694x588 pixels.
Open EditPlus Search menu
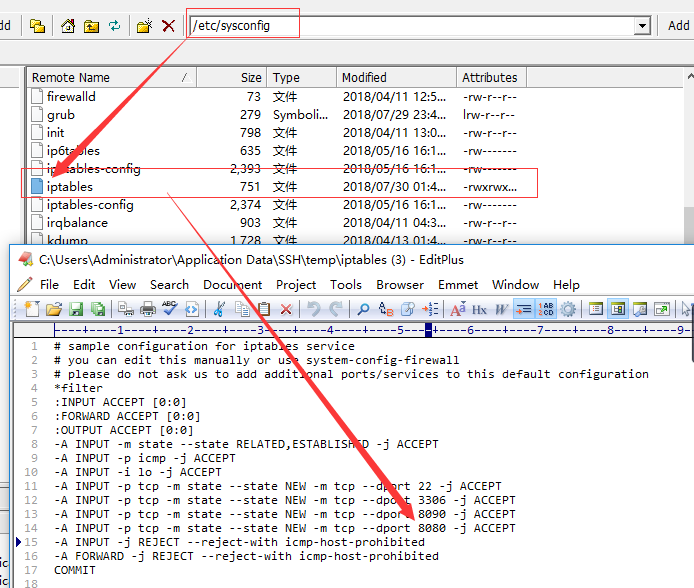170,284
